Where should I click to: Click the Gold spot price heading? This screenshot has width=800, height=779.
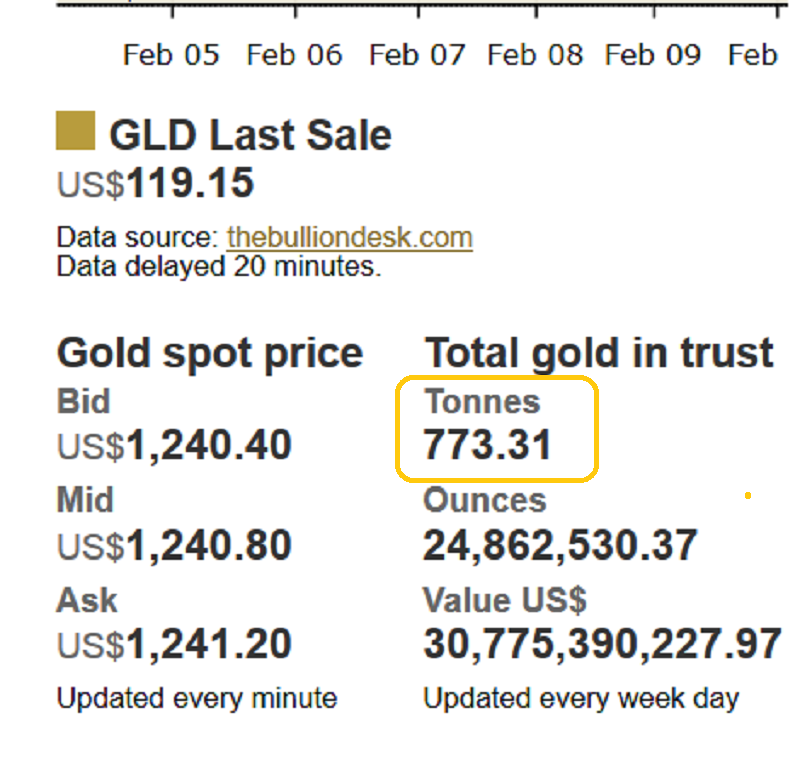(x=210, y=353)
